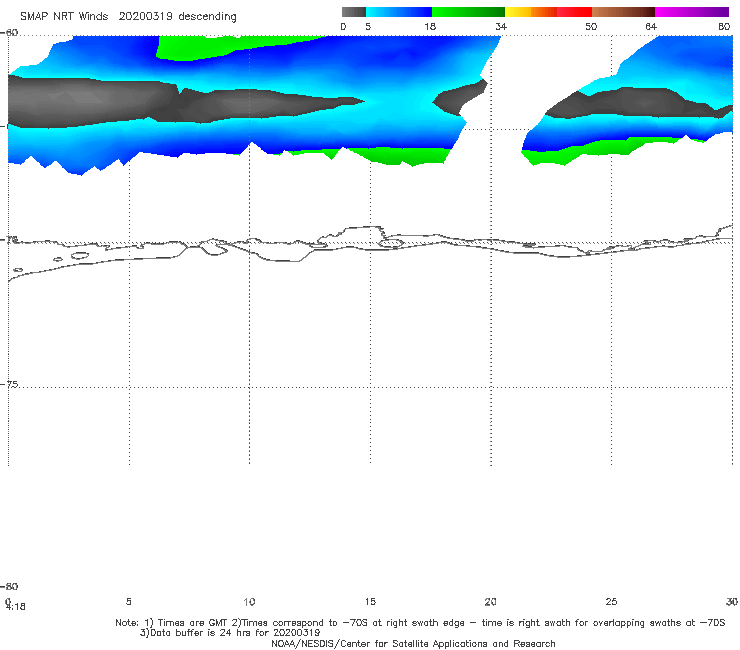Click the gray segment of the color bar
The width and height of the screenshot is (740, 650).
click(354, 12)
